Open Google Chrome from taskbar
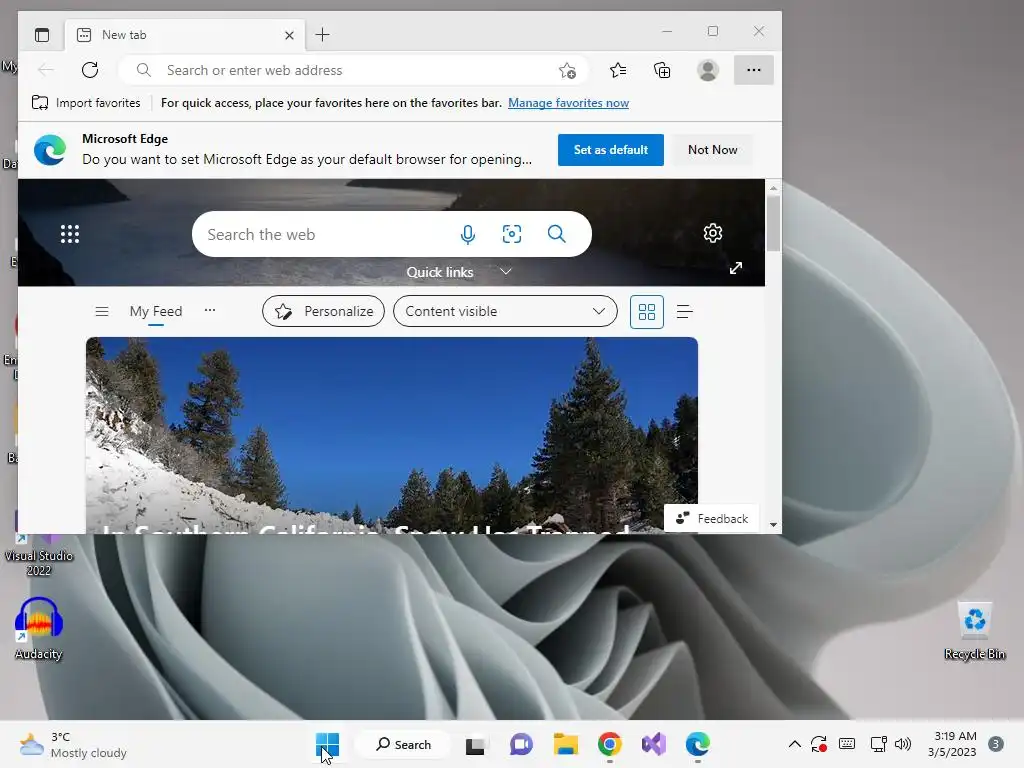 click(609, 744)
